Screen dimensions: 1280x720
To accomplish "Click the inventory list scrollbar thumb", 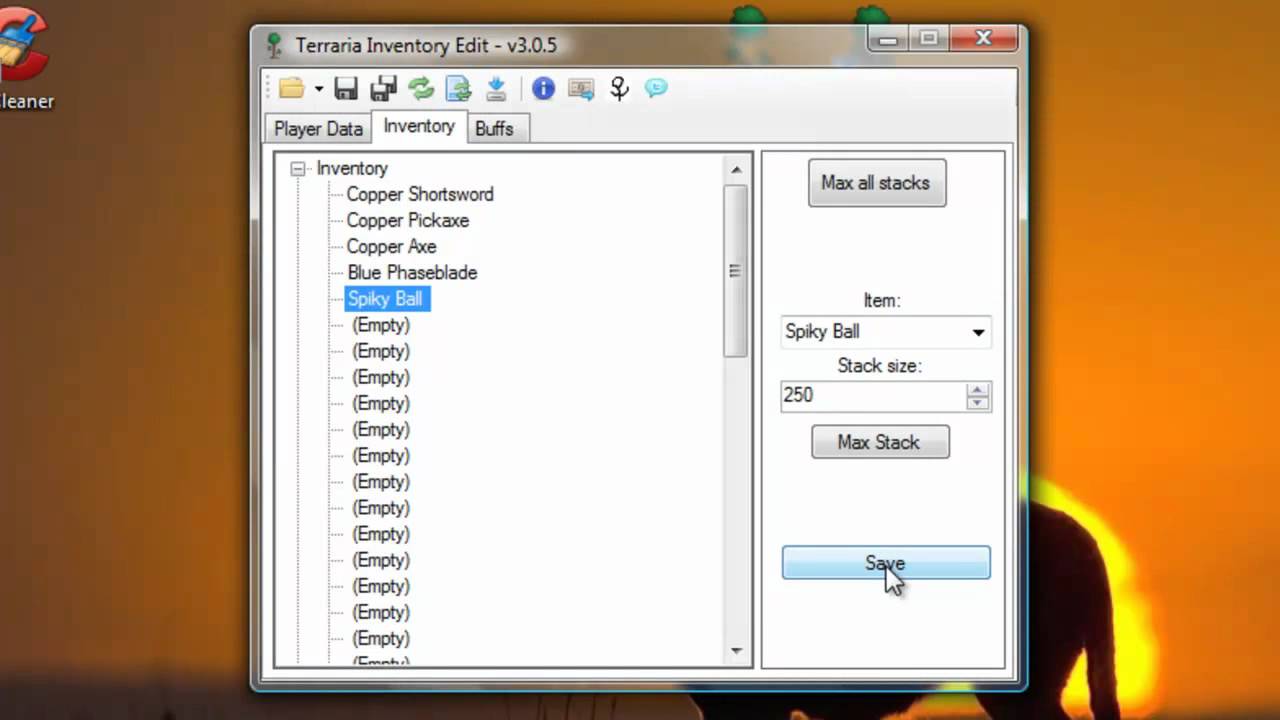I will coord(737,271).
